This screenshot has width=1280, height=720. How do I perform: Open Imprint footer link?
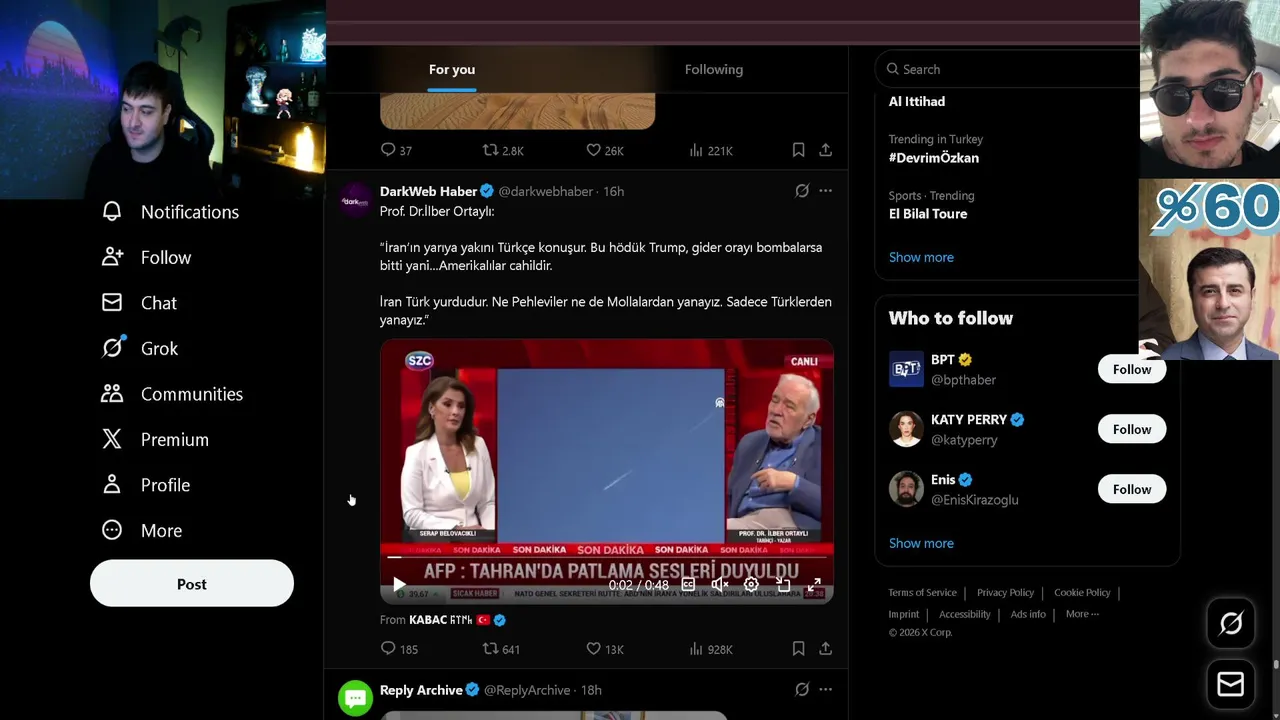tap(903, 614)
